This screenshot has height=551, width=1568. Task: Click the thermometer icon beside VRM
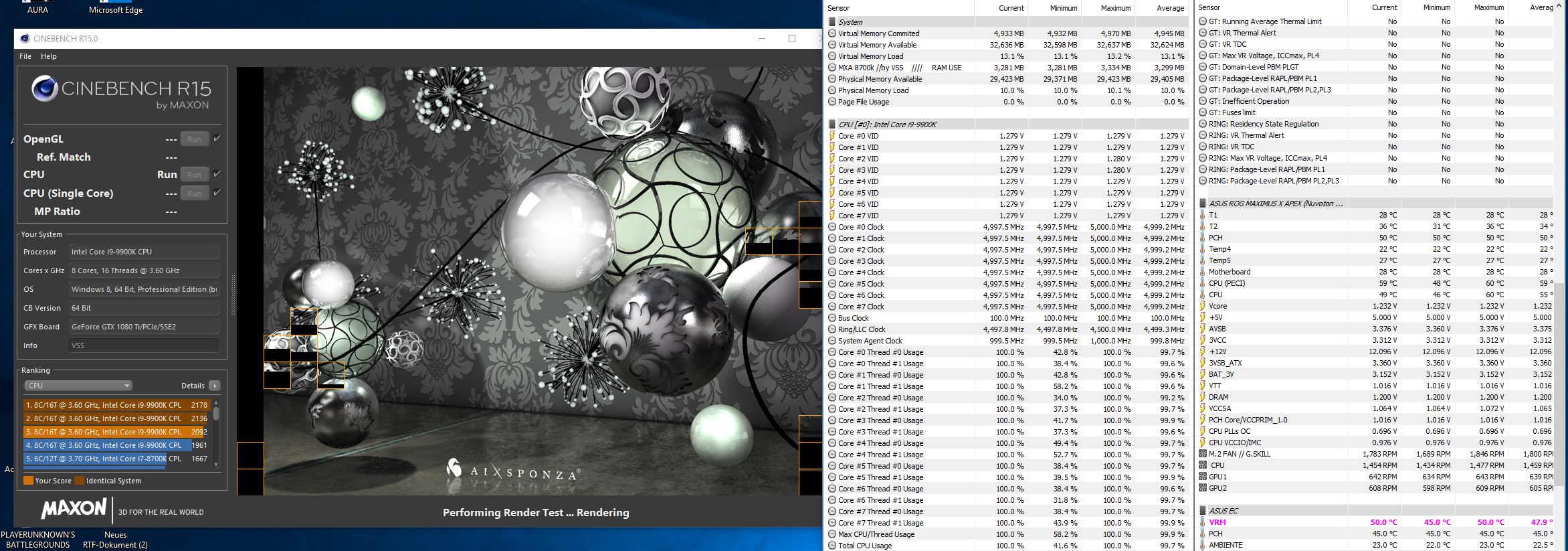coord(1203,522)
